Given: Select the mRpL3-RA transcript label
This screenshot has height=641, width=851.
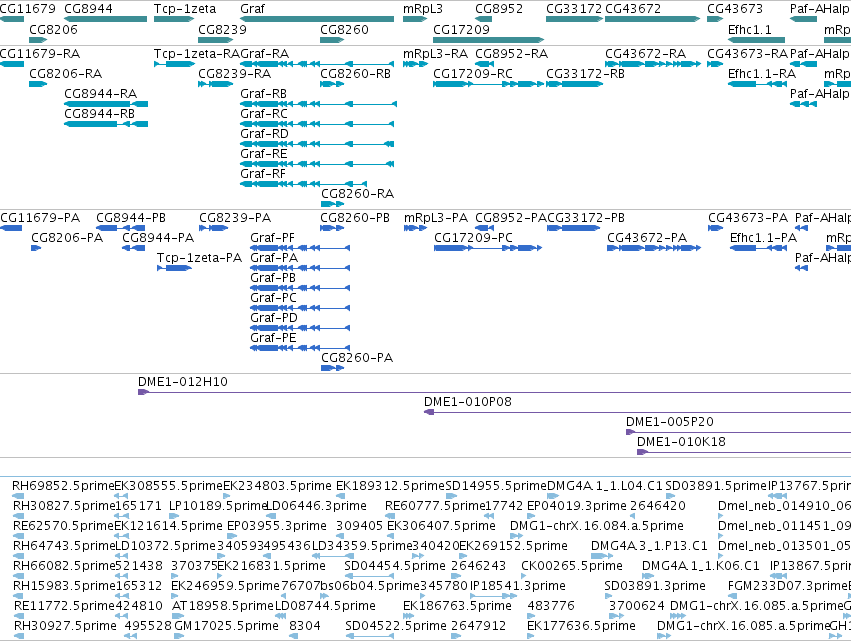Looking at the screenshot, I should [x=435, y=53].
